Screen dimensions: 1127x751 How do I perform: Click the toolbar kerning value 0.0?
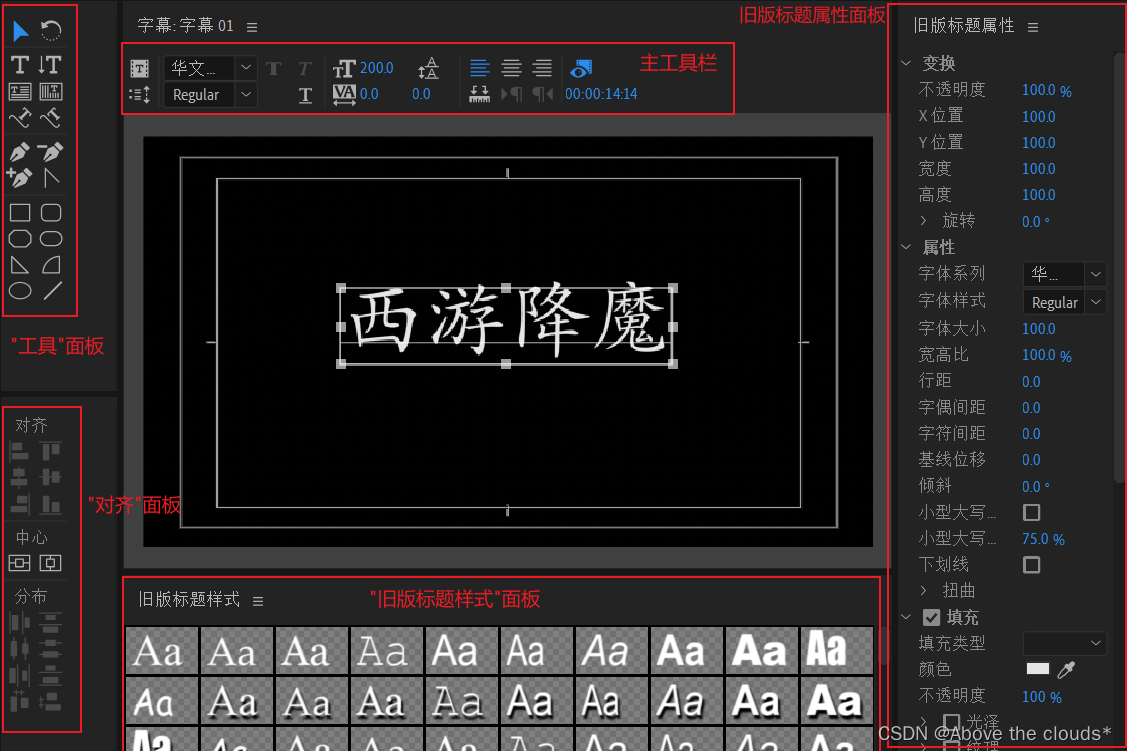coord(369,94)
